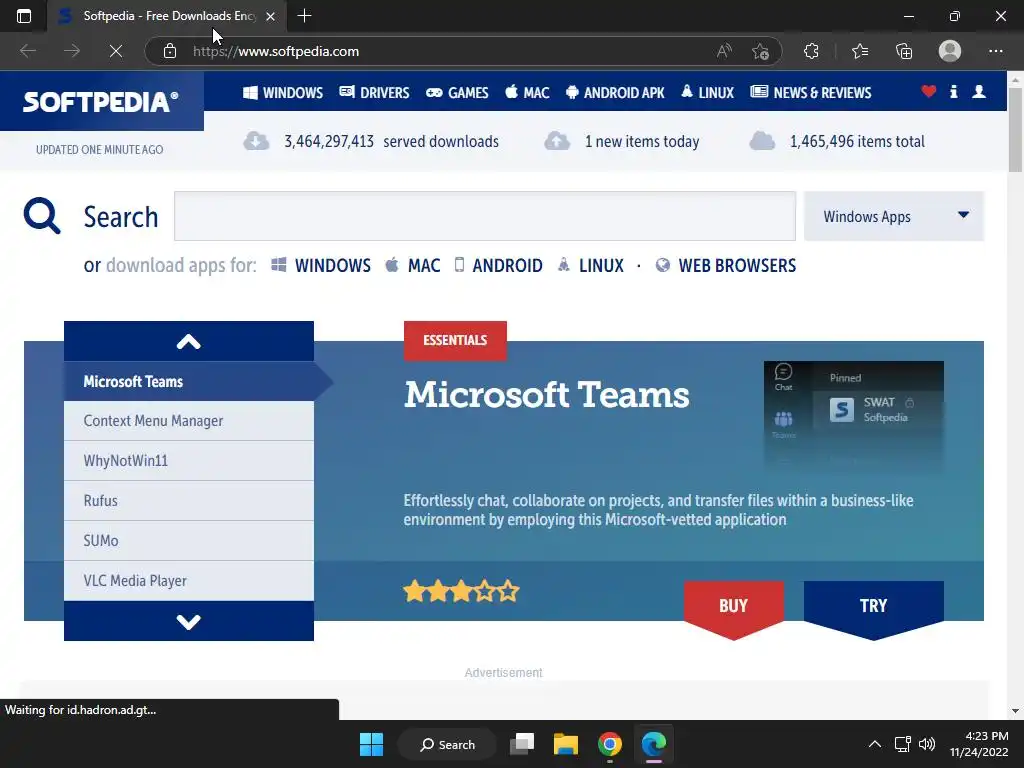Go to Softpedia home via logo
The image size is (1024, 768).
[101, 101]
